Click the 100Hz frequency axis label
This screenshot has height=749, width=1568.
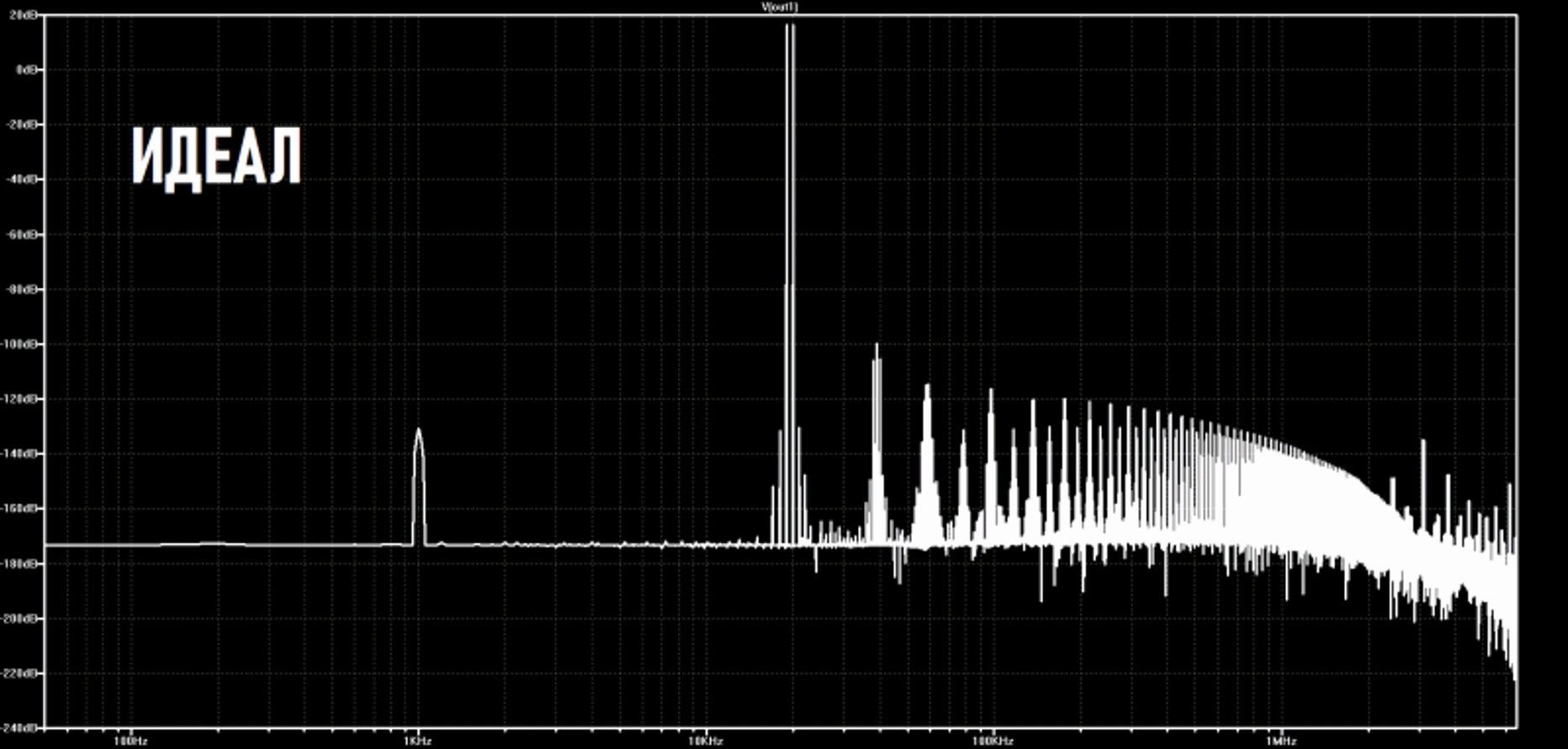[x=130, y=741]
